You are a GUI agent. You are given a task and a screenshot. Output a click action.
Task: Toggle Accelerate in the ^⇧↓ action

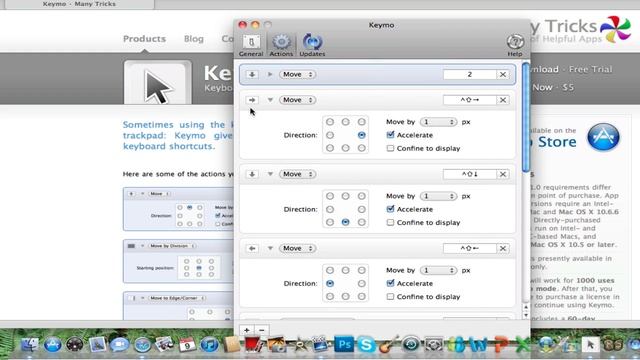pyautogui.click(x=390, y=209)
